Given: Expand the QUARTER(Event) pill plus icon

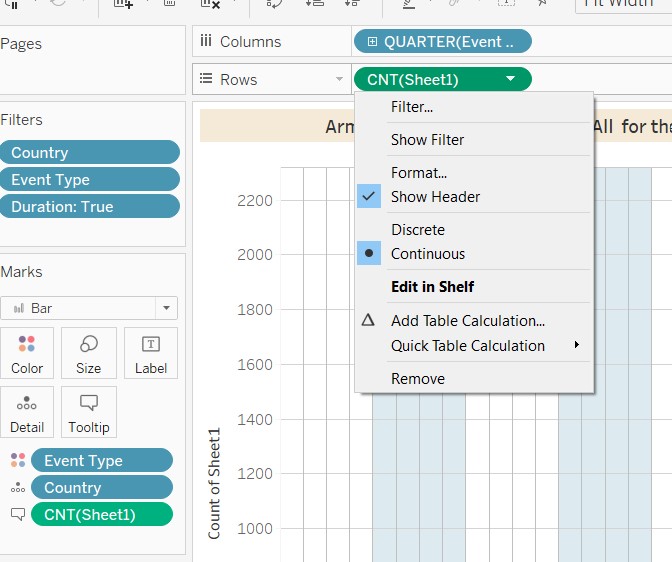Looking at the screenshot, I should [372, 42].
